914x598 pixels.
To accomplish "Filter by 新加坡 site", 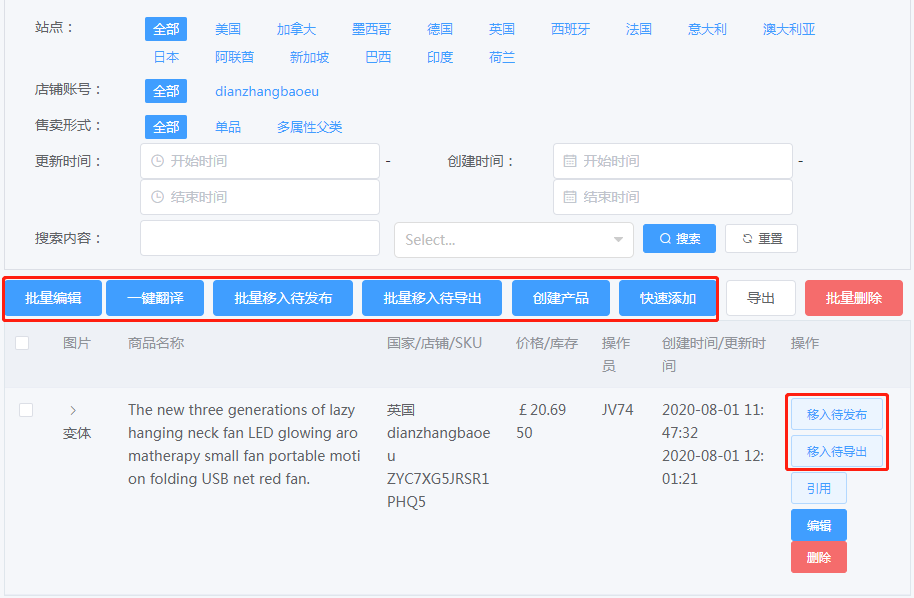I will [310, 57].
